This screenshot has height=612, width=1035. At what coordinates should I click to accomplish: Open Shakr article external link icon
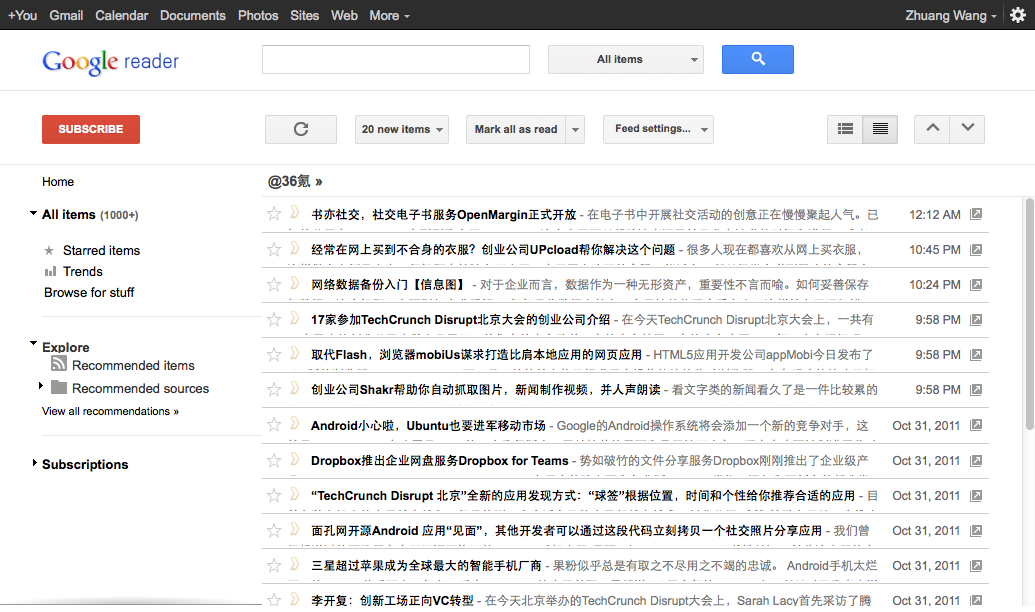click(x=976, y=390)
